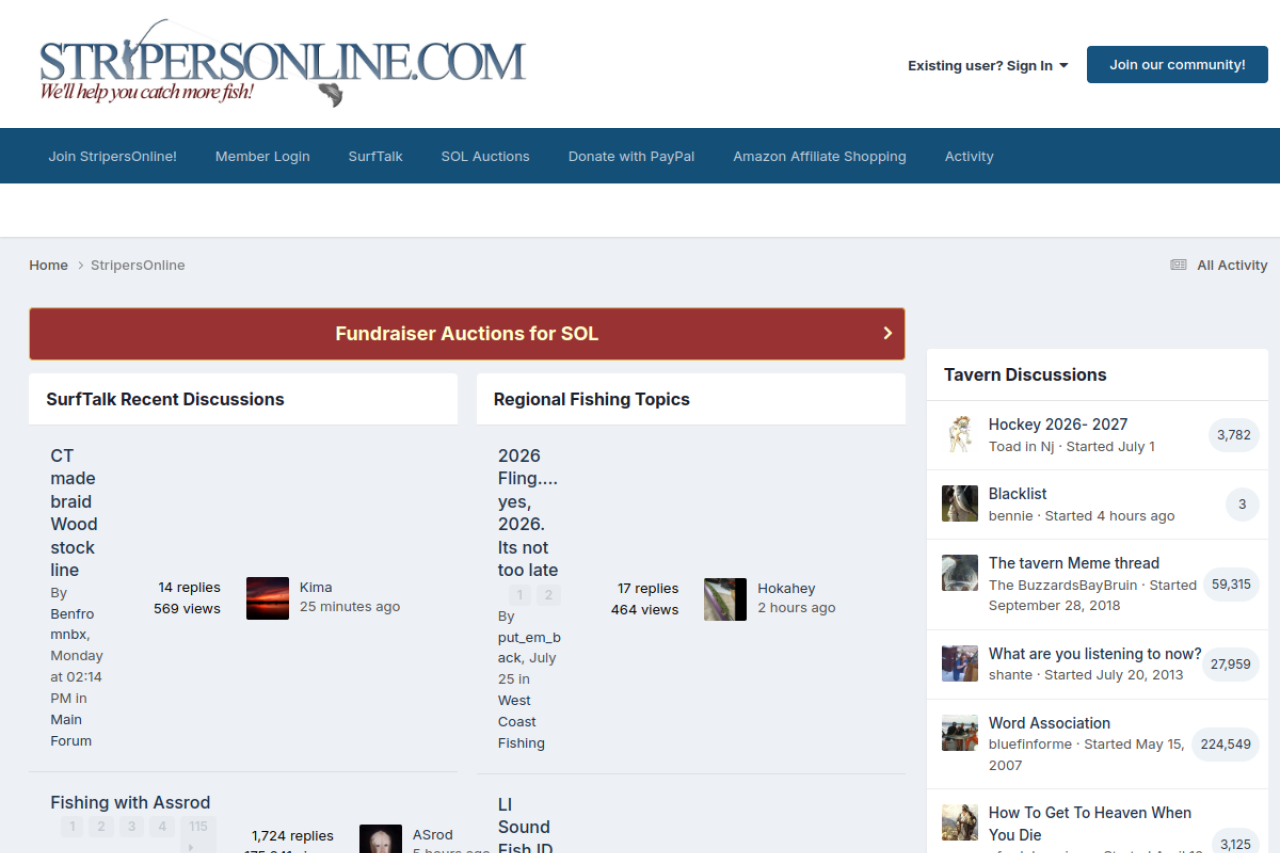Image resolution: width=1280 pixels, height=853 pixels.
Task: Click Join our community button
Action: click(x=1177, y=64)
